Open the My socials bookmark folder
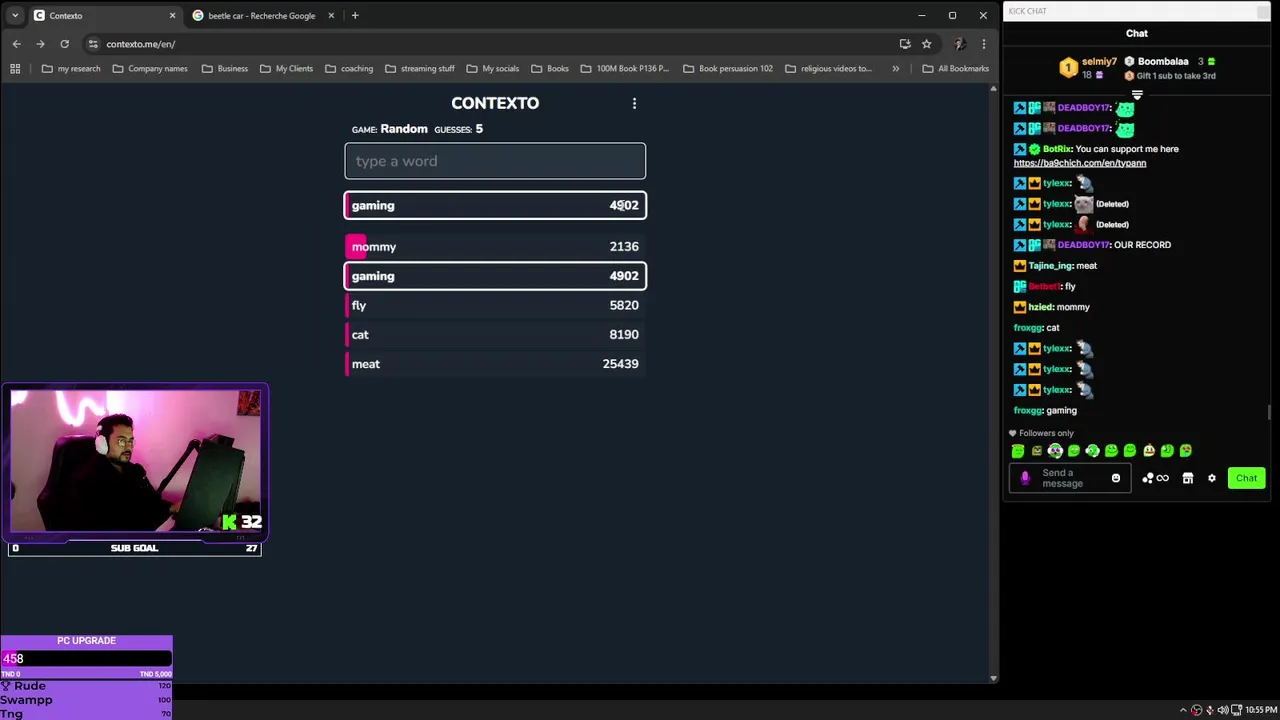 click(493, 68)
